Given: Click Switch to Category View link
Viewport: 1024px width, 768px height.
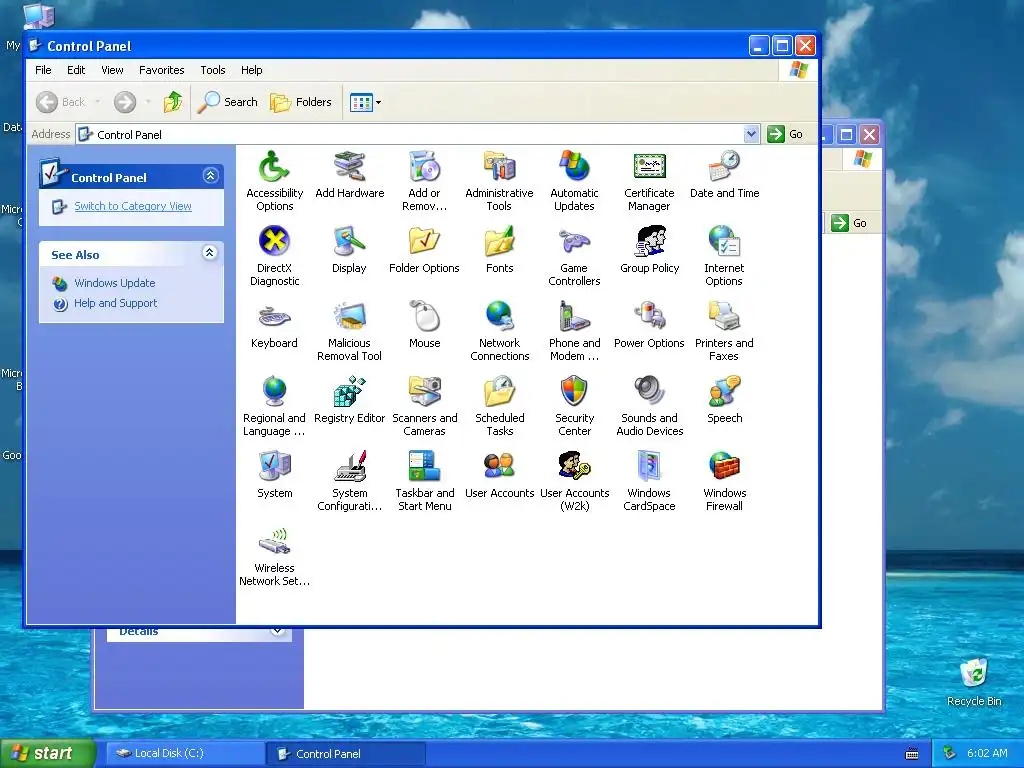Looking at the screenshot, I should 133,206.
